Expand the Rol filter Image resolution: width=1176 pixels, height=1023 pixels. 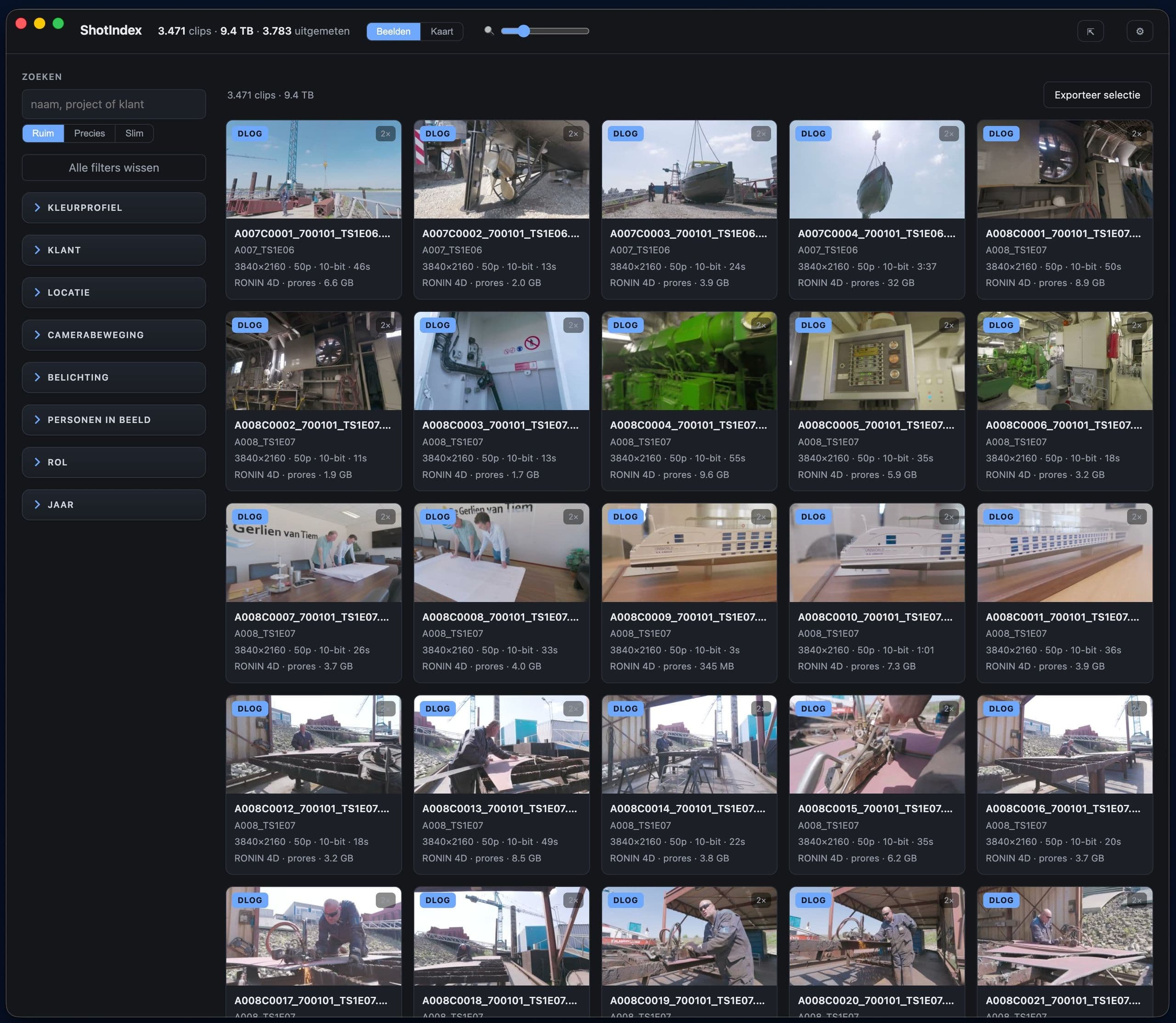pyautogui.click(x=113, y=463)
